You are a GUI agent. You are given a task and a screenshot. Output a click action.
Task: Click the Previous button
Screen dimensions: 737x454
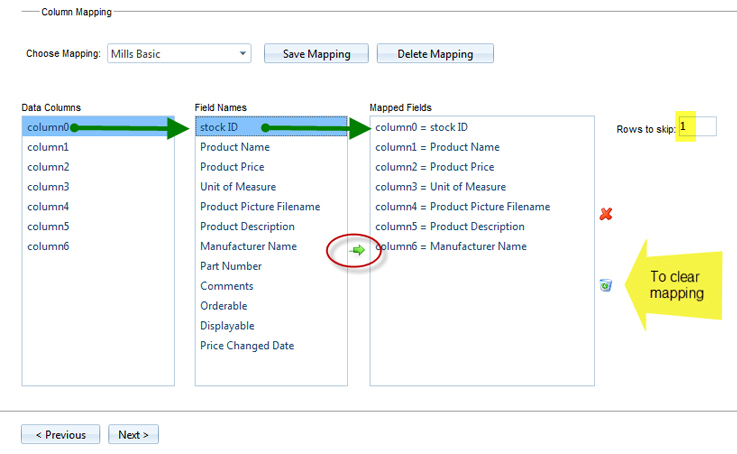[60, 435]
